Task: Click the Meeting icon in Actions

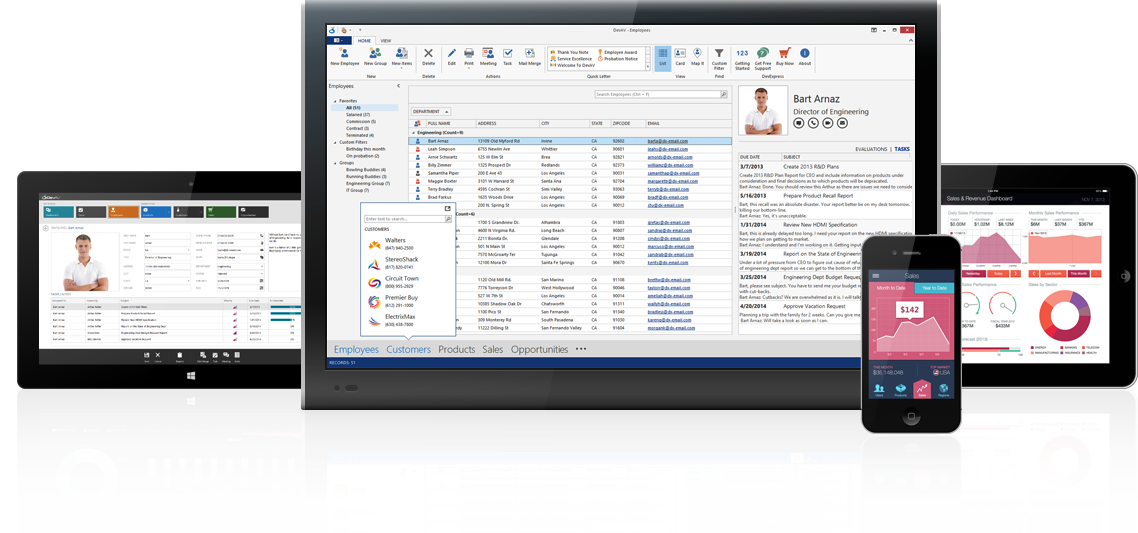Action: (x=488, y=54)
